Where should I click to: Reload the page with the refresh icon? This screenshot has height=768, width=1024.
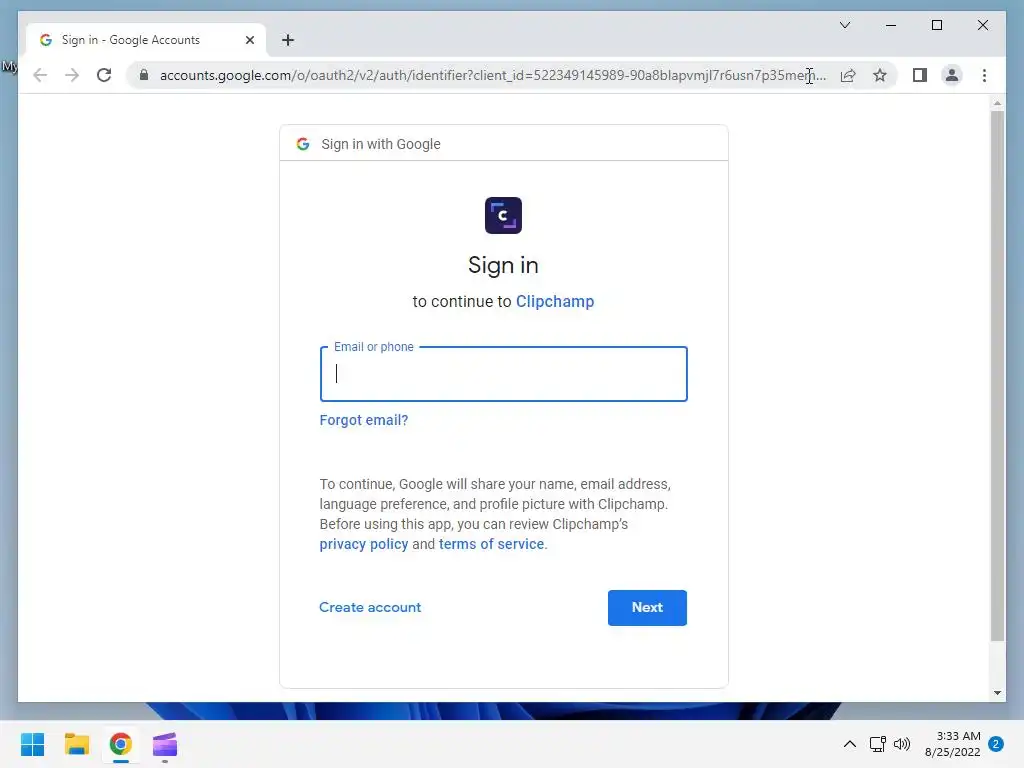104,75
